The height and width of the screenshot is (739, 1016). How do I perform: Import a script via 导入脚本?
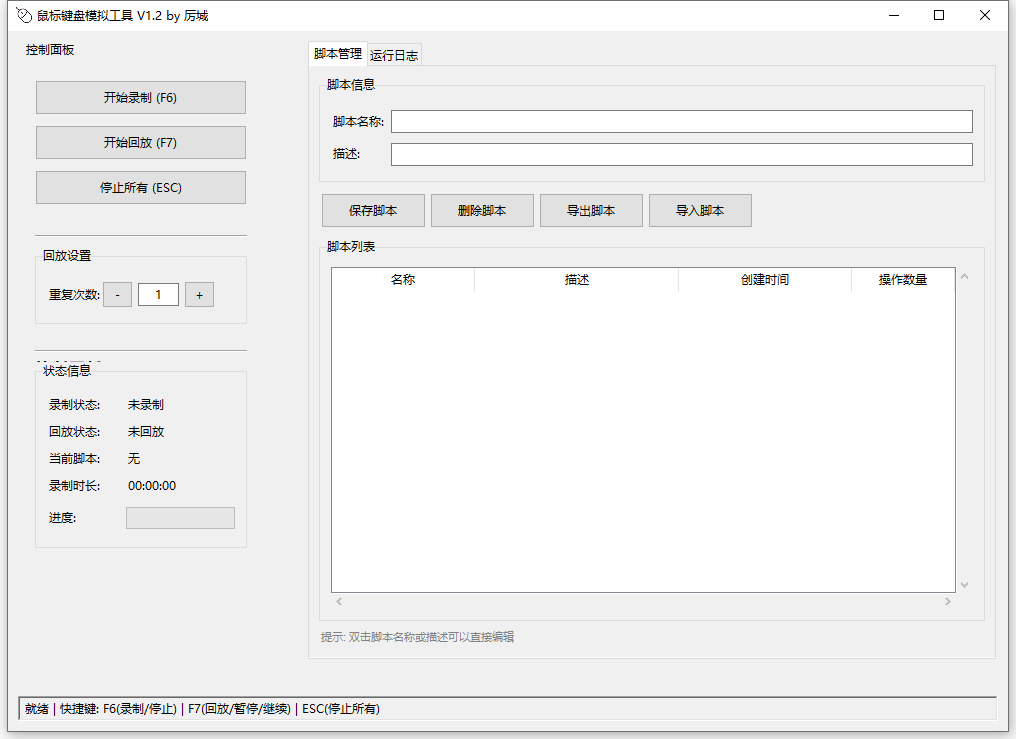700,210
